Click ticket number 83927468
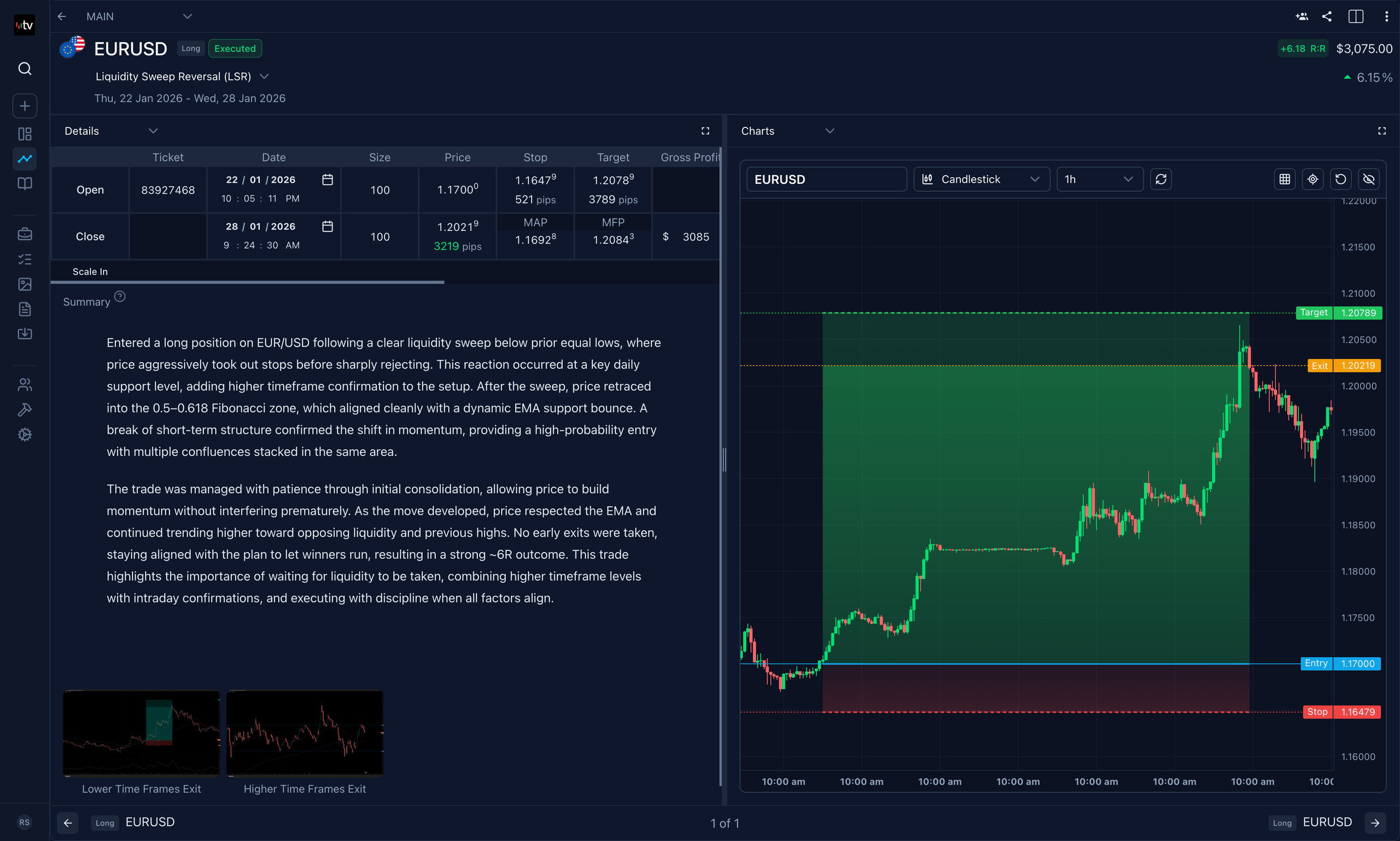This screenshot has height=841, width=1400. (168, 190)
